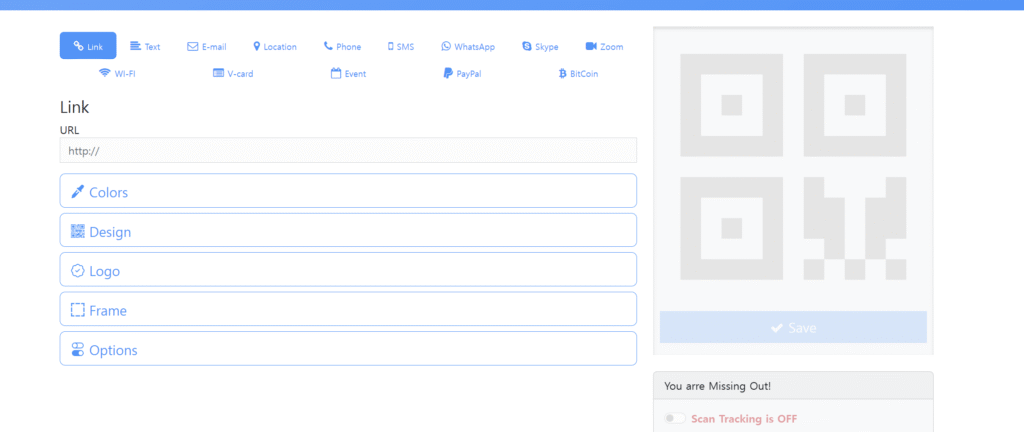Image resolution: width=1024 pixels, height=432 pixels.
Task: Click the BitCoin currency icon
Action: (563, 73)
